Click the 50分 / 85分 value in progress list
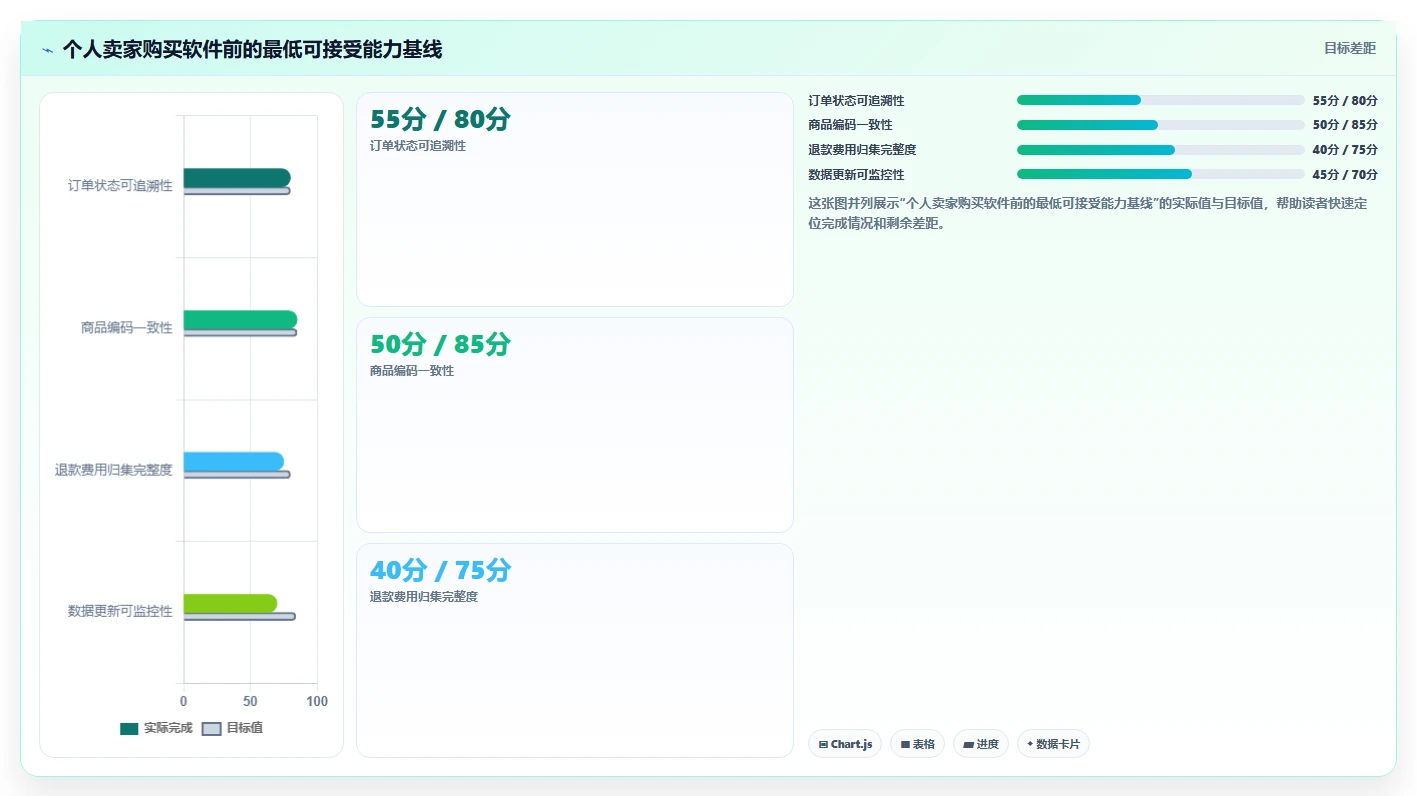 [x=1345, y=125]
